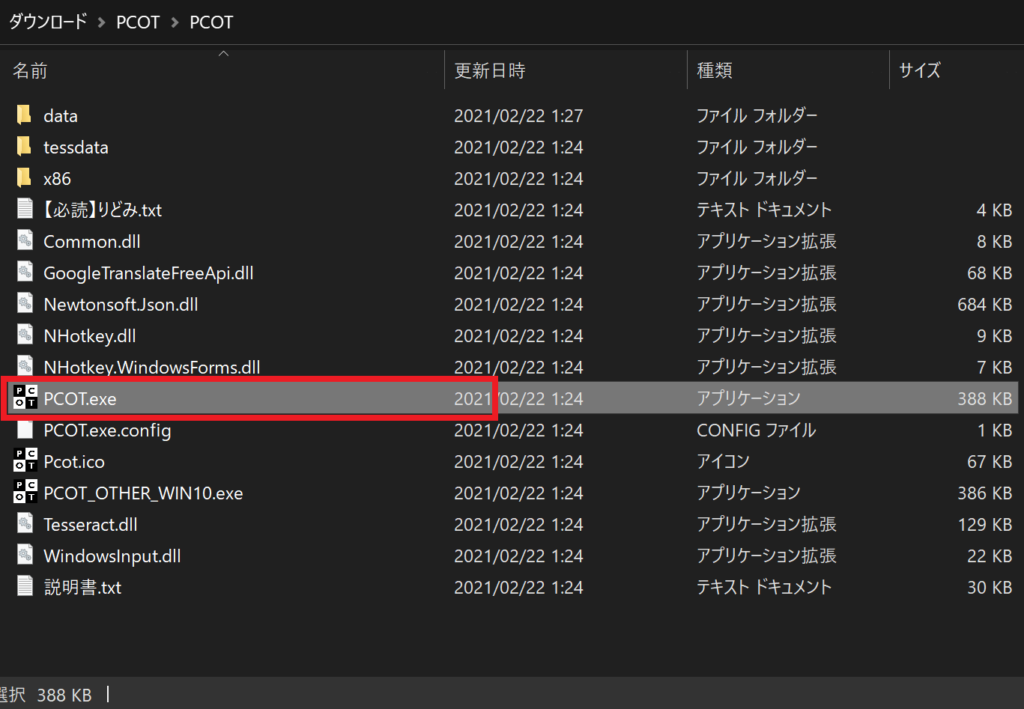Click the Pcot.ico icon image
This screenshot has height=709, width=1024.
(25, 460)
